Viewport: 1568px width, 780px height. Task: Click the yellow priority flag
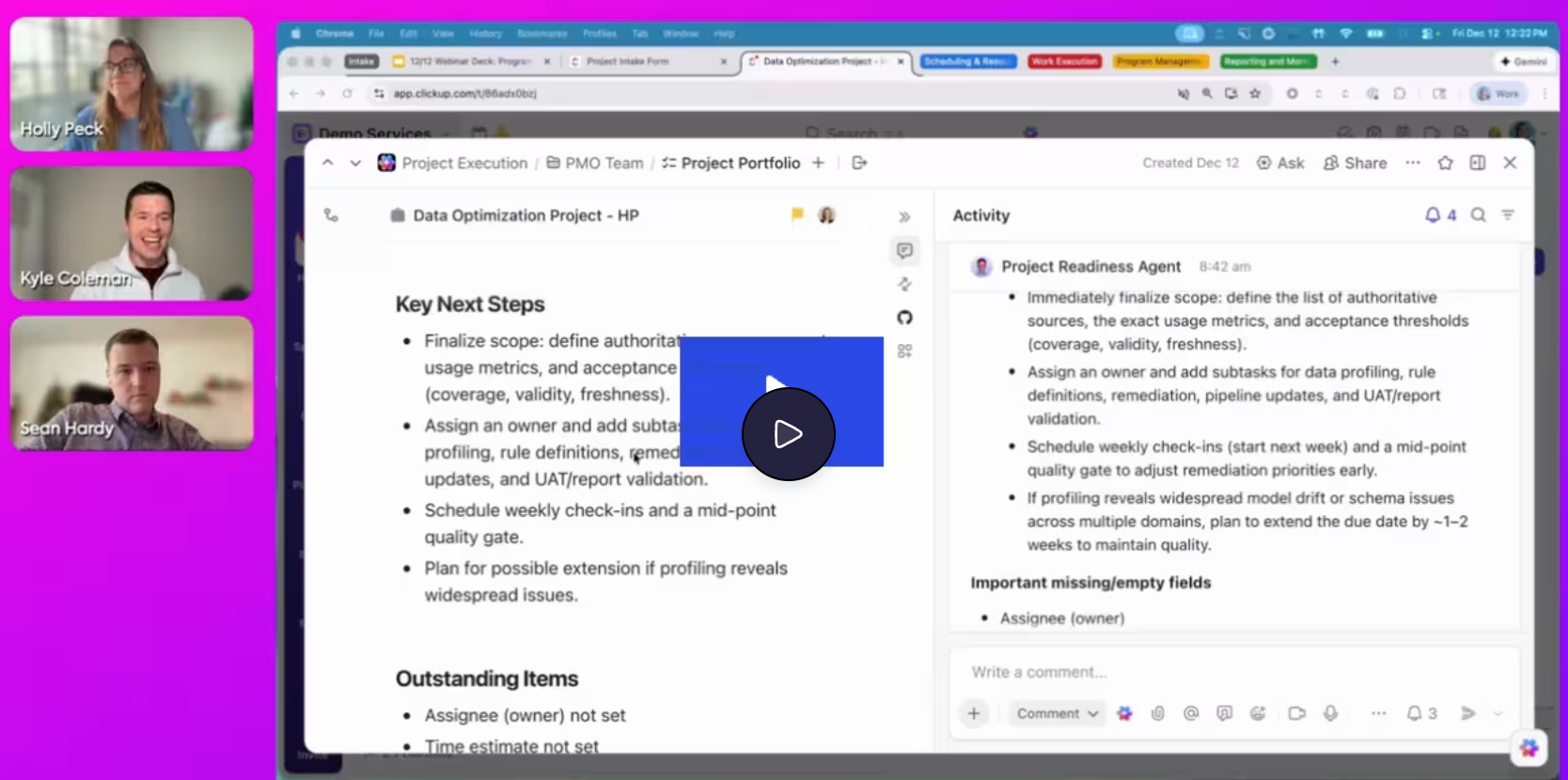[797, 214]
